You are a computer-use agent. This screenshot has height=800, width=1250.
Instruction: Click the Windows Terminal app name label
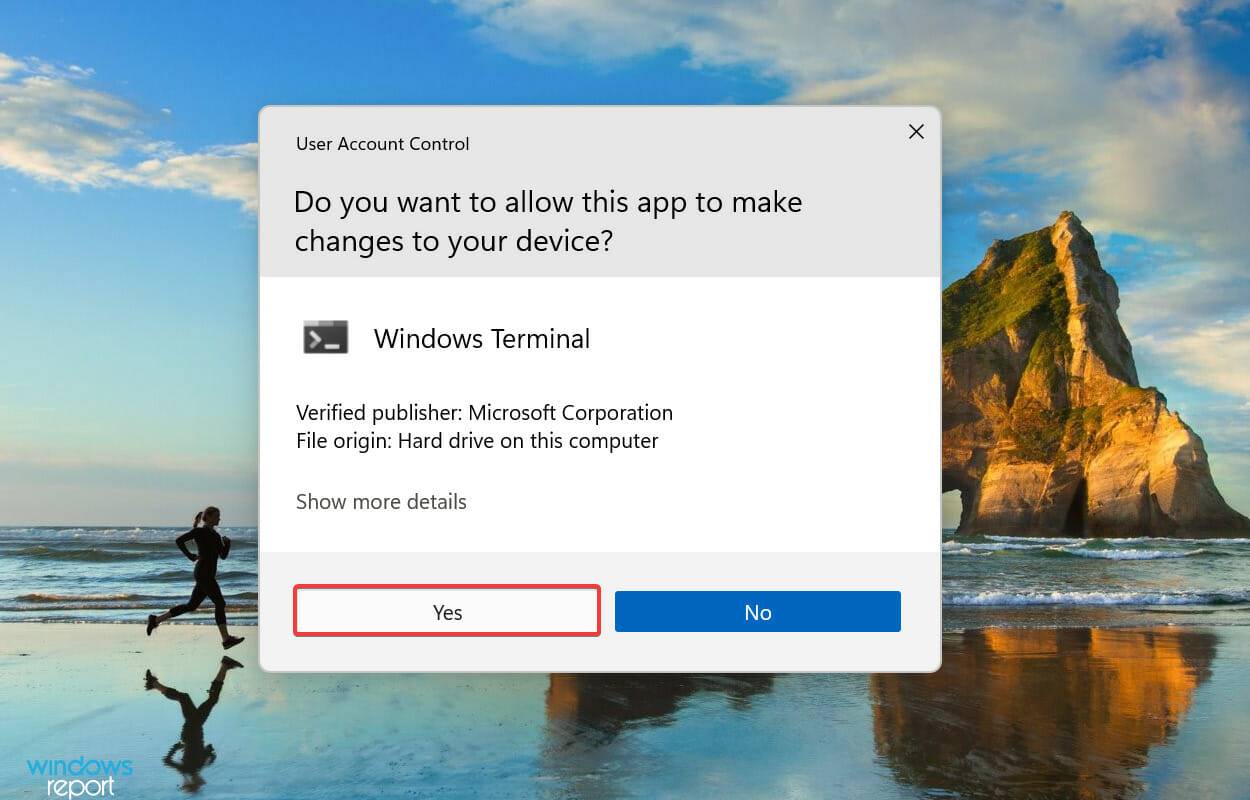point(481,338)
